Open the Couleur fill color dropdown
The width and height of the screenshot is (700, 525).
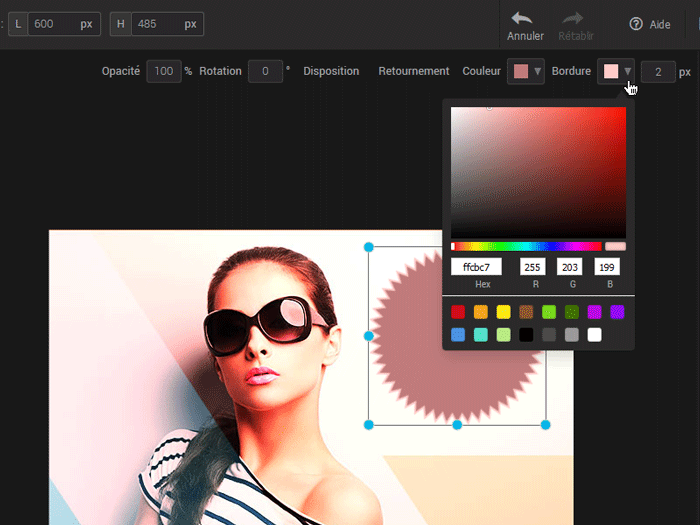(x=526, y=72)
